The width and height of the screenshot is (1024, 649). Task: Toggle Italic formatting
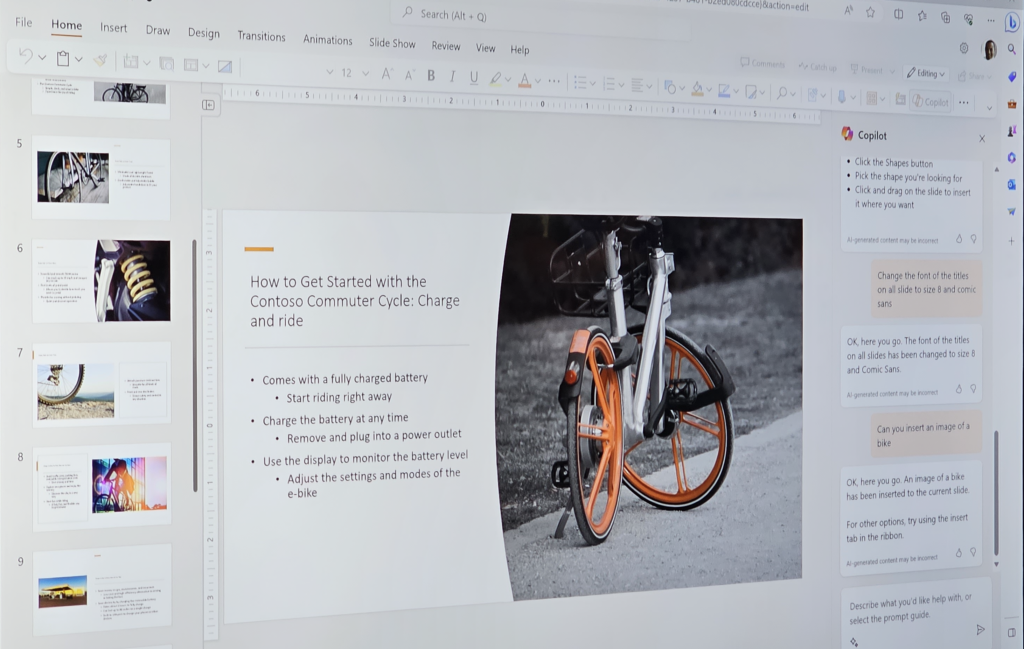coord(452,77)
